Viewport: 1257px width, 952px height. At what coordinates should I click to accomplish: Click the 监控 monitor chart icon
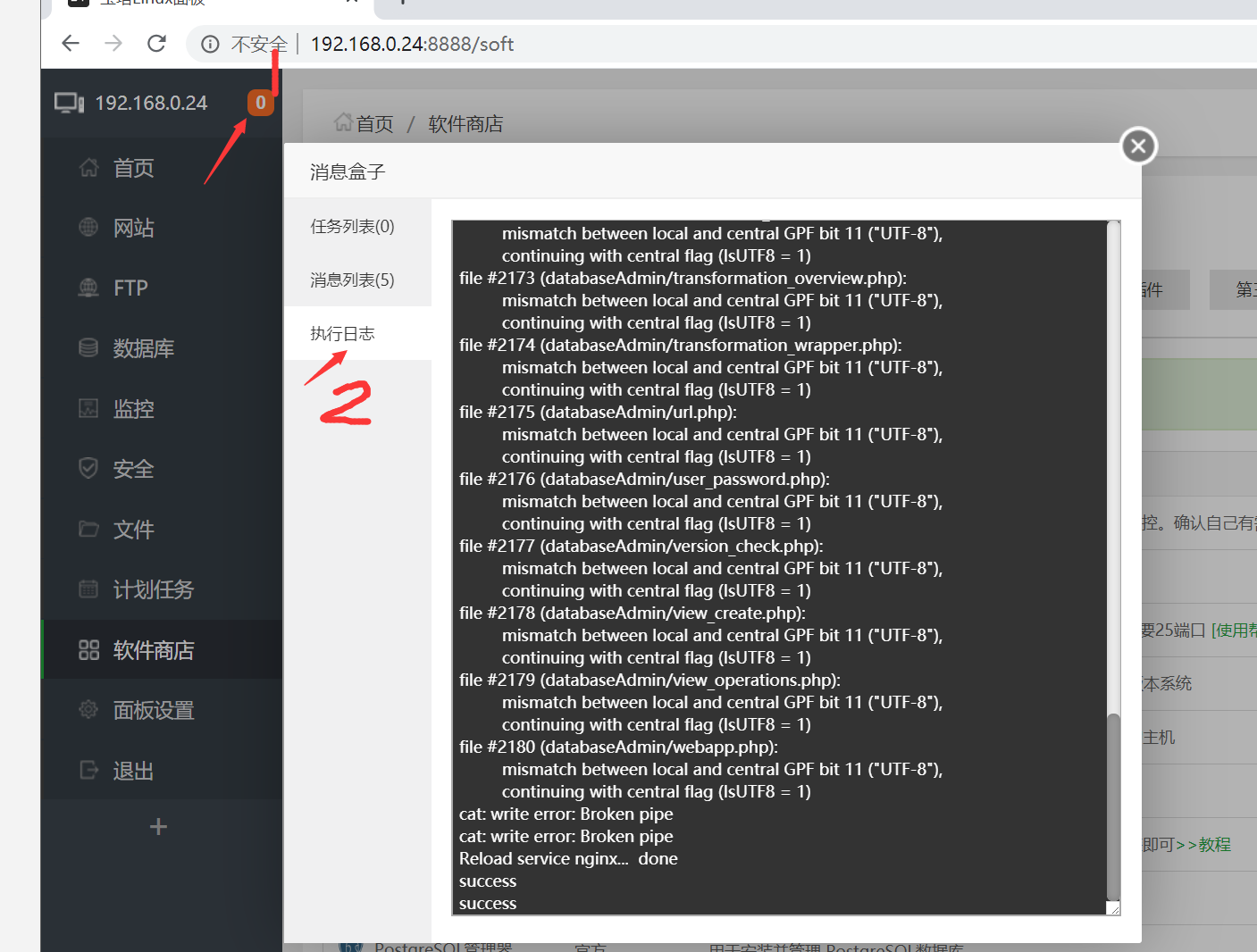88,408
